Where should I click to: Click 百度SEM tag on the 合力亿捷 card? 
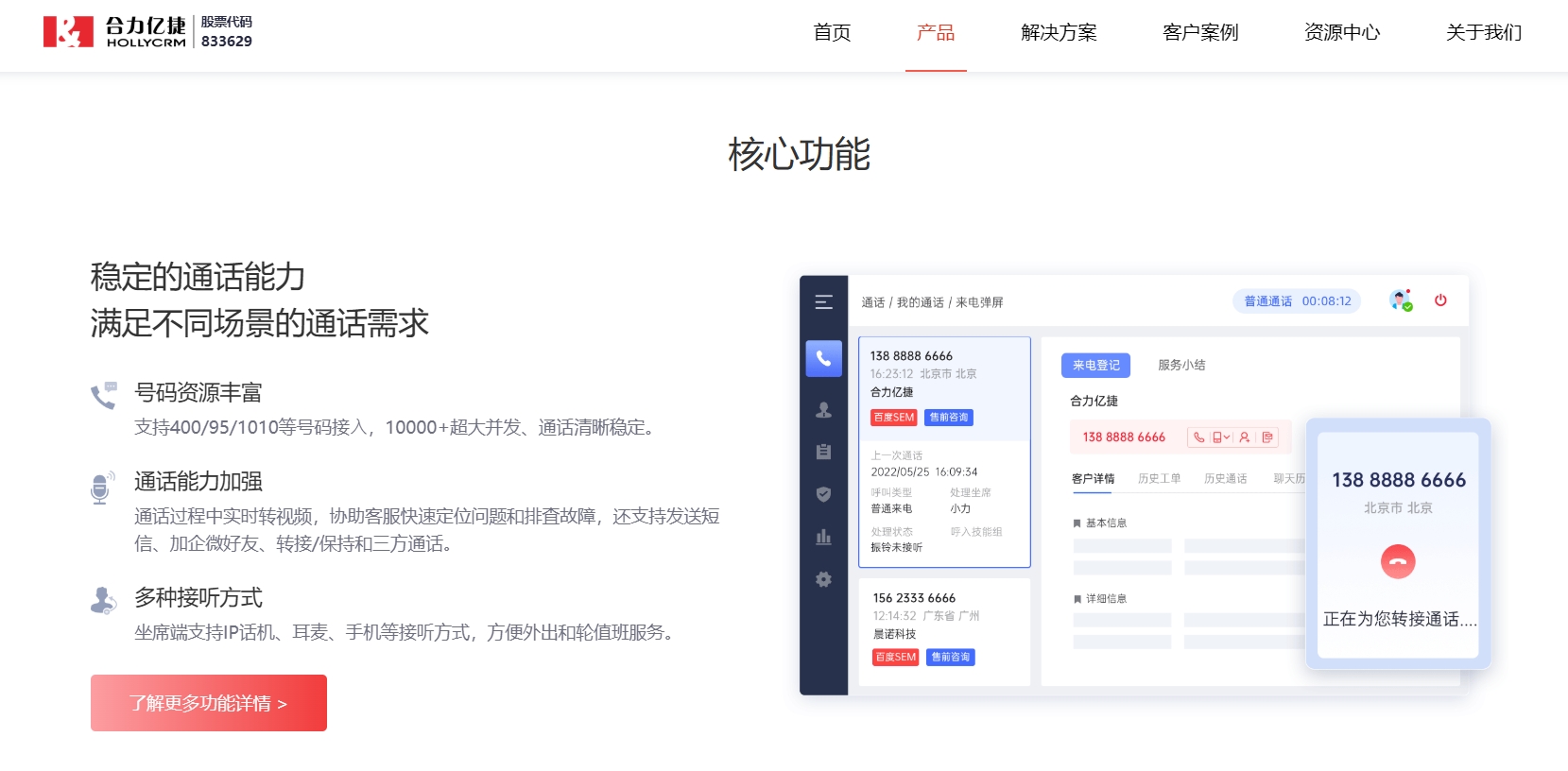coord(894,418)
